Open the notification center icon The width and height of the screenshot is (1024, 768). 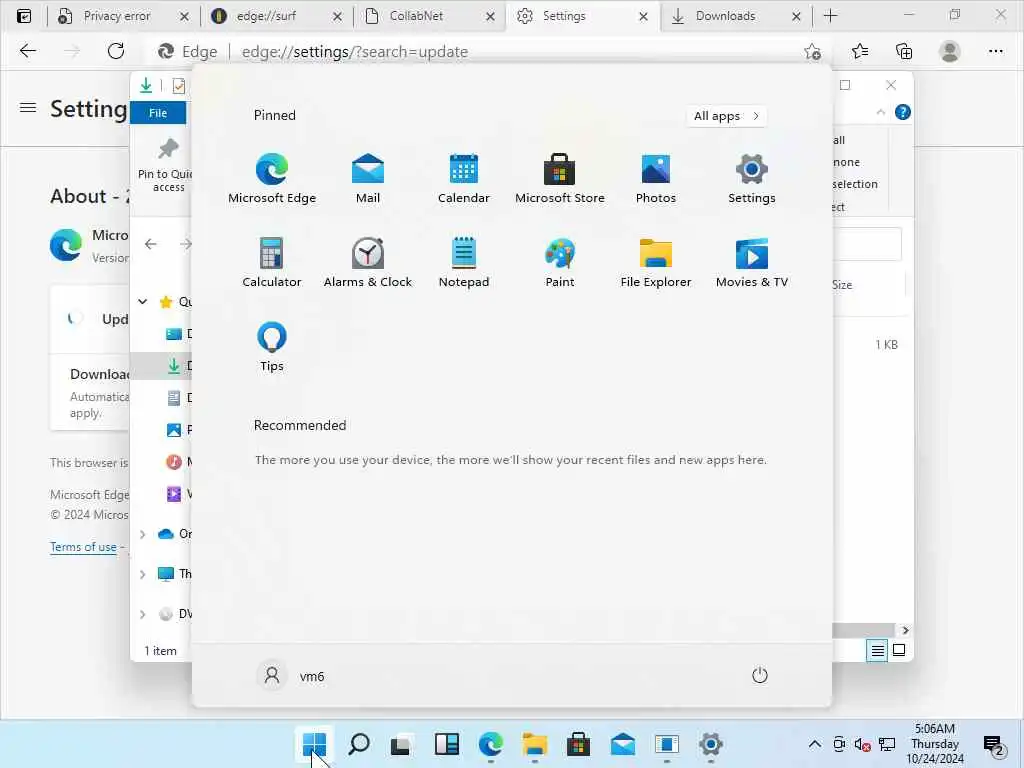point(994,744)
